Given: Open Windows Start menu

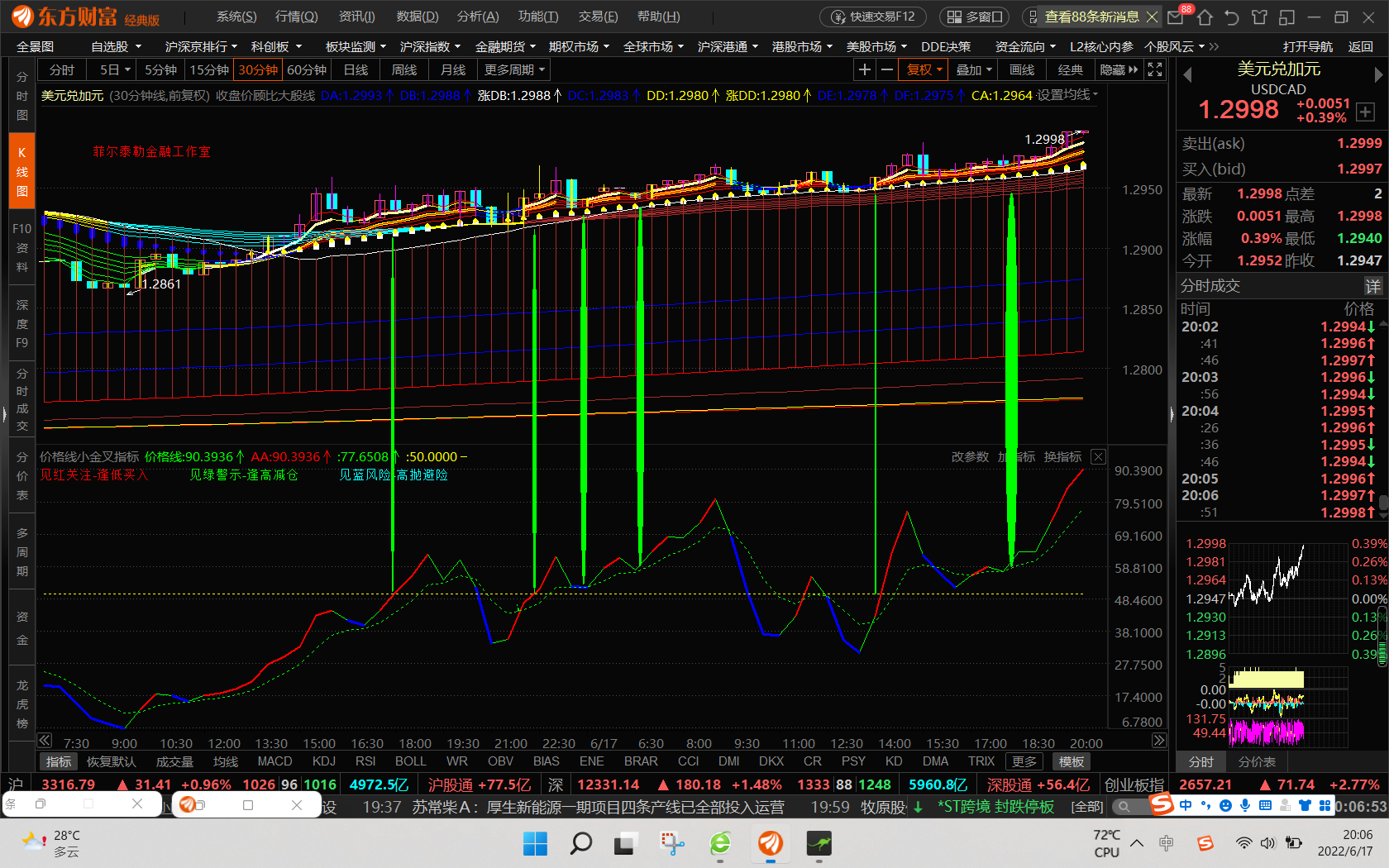Looking at the screenshot, I should click(x=535, y=843).
